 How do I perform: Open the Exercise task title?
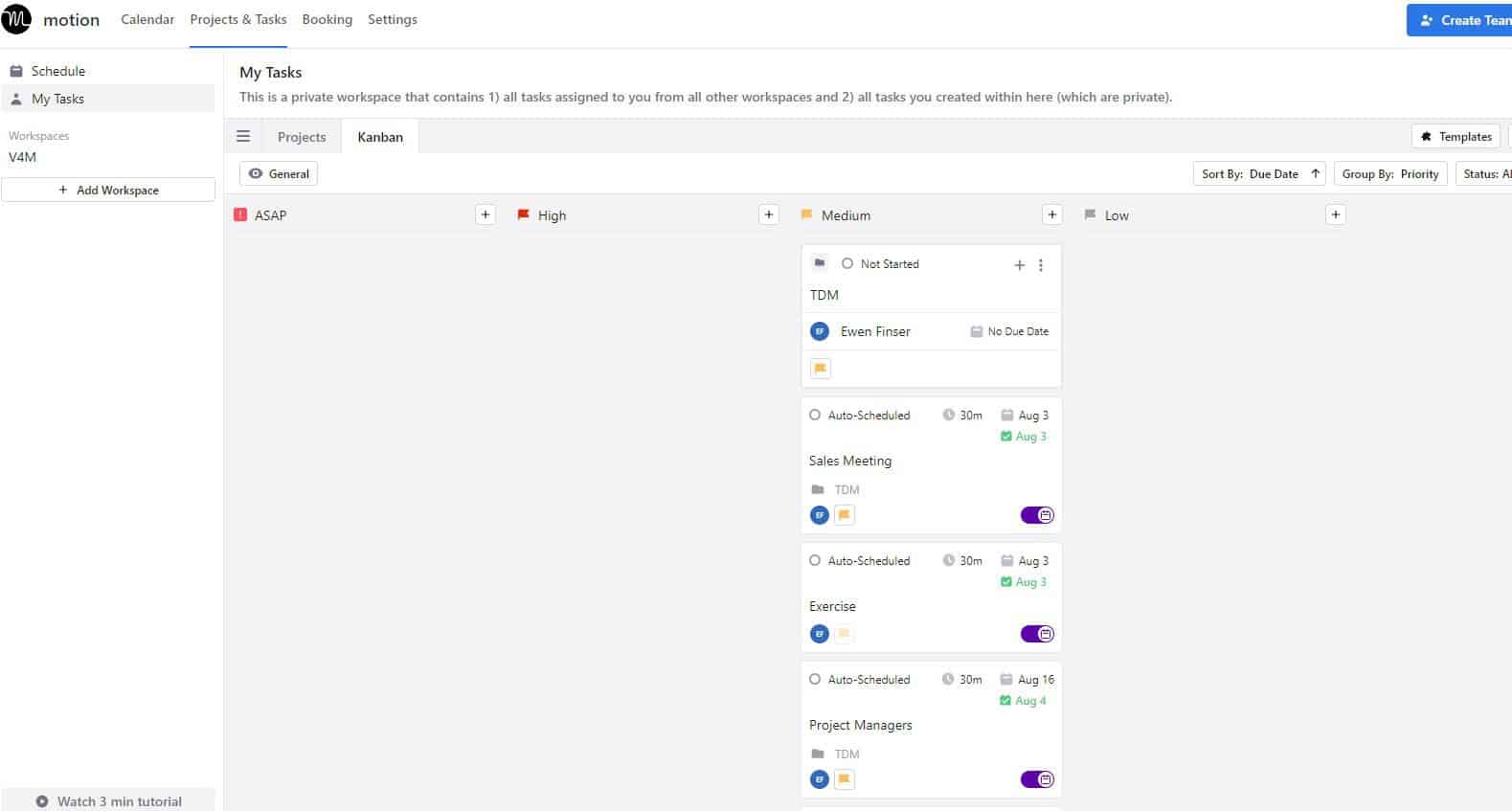click(832, 606)
